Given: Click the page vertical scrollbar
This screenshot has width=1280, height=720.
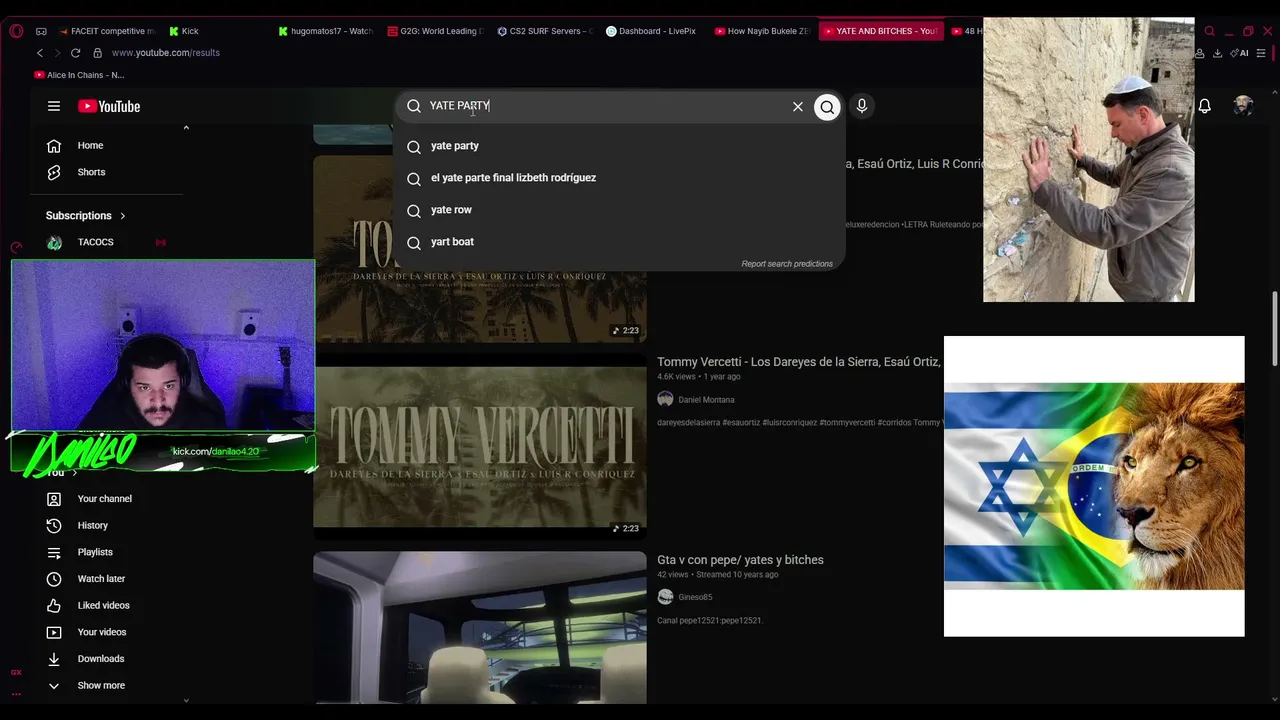Looking at the screenshot, I should point(1274,328).
